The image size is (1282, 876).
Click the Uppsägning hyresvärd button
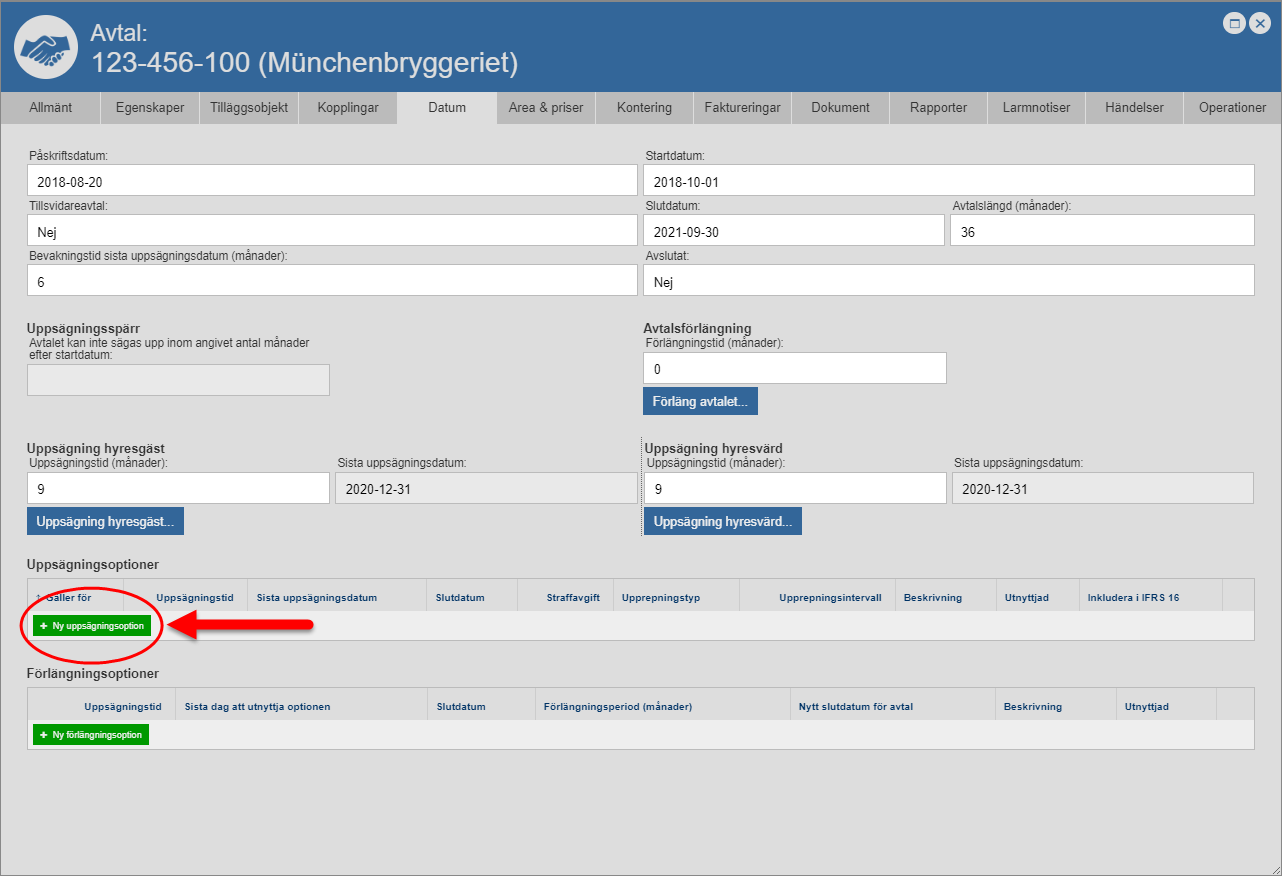(x=722, y=521)
